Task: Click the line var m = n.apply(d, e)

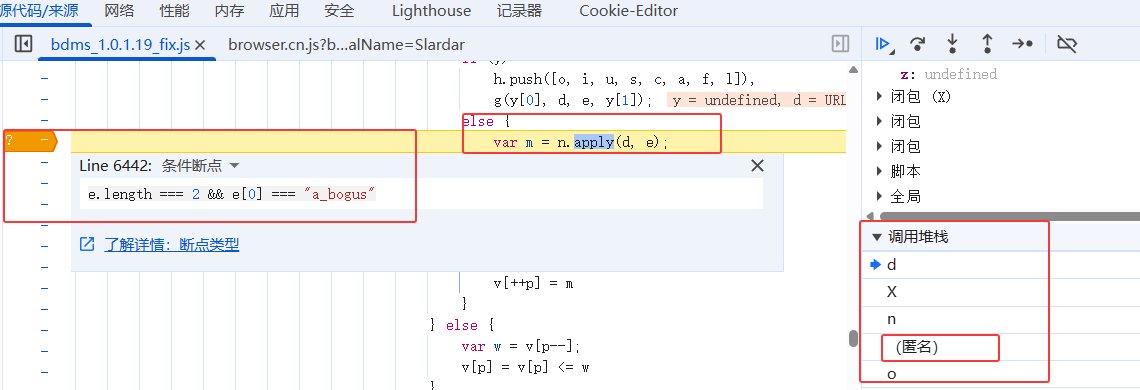Action: tap(581, 143)
